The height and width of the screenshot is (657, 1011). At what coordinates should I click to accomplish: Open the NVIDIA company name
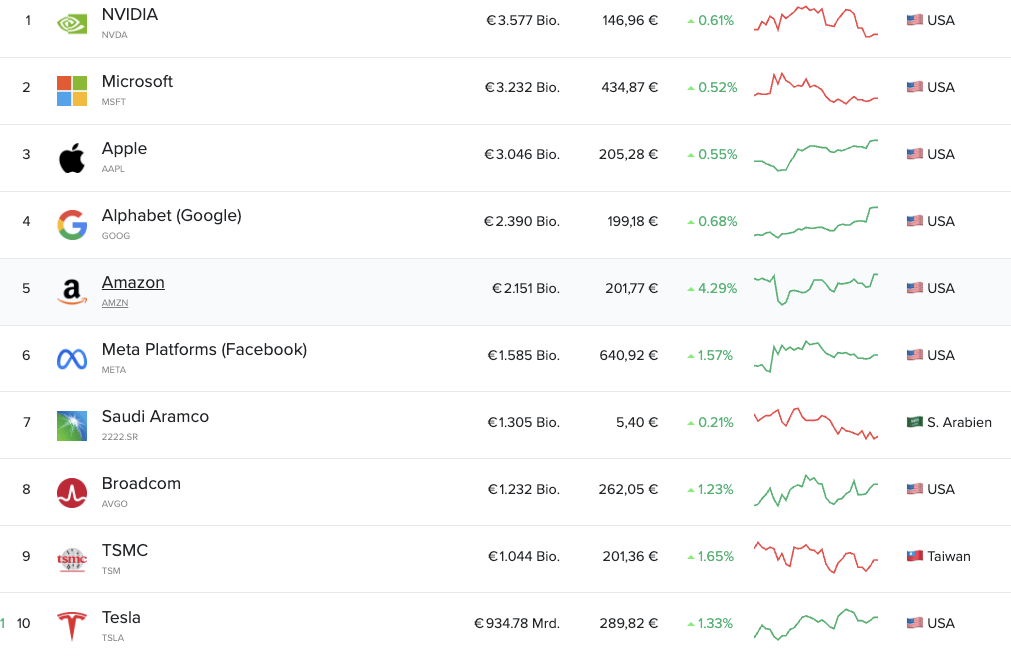(x=130, y=14)
